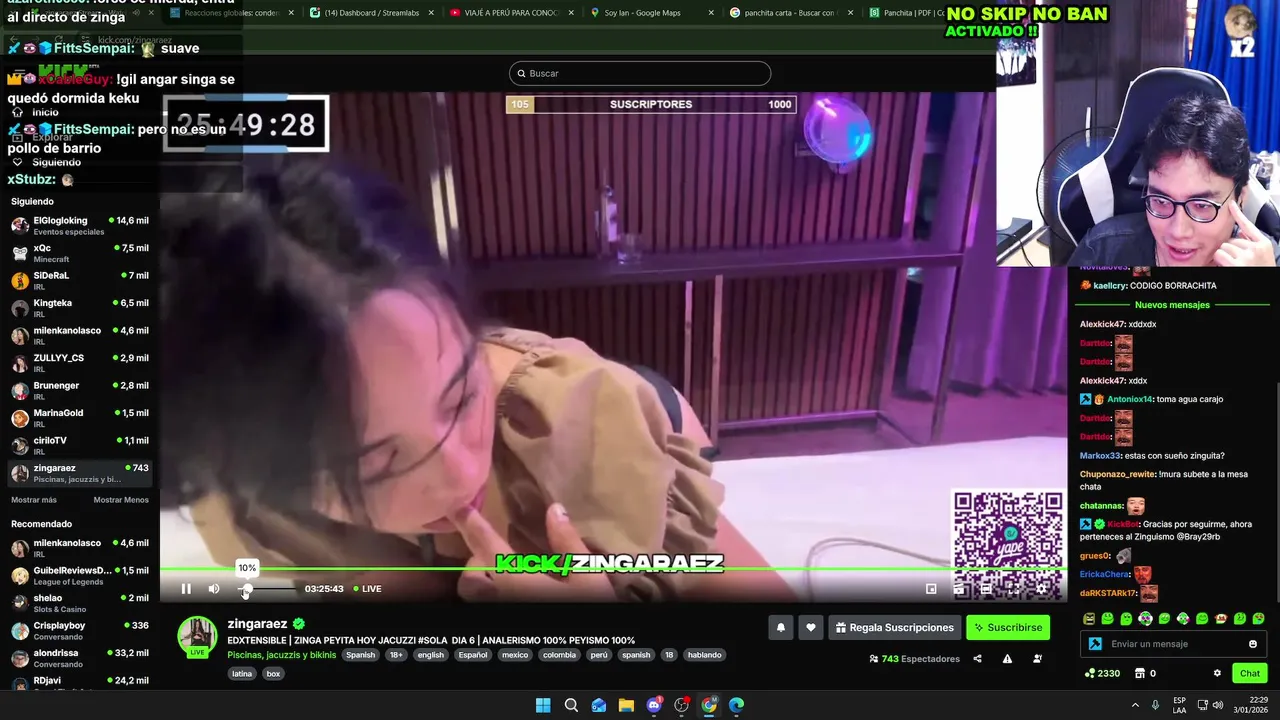
Task: Open chat settings gear icon
Action: [1217, 673]
